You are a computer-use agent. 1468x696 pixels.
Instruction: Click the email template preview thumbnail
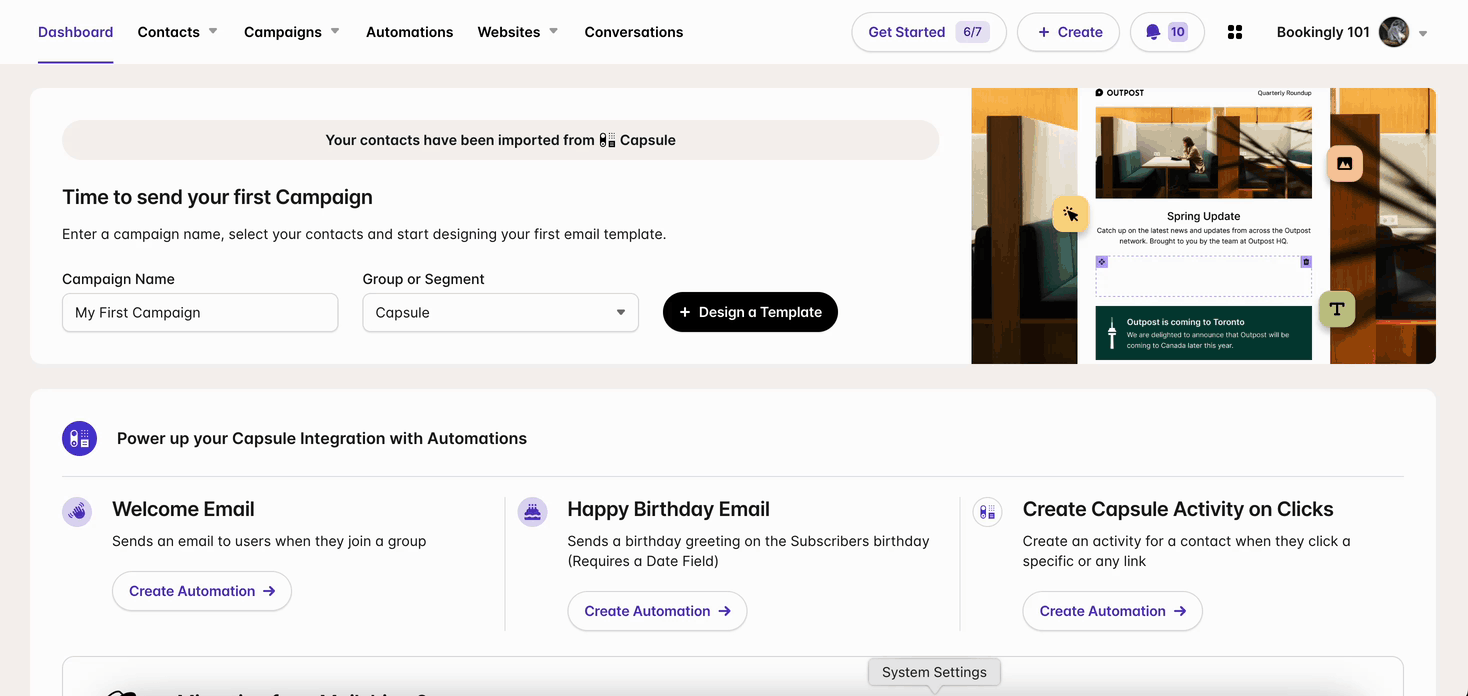tap(1204, 226)
